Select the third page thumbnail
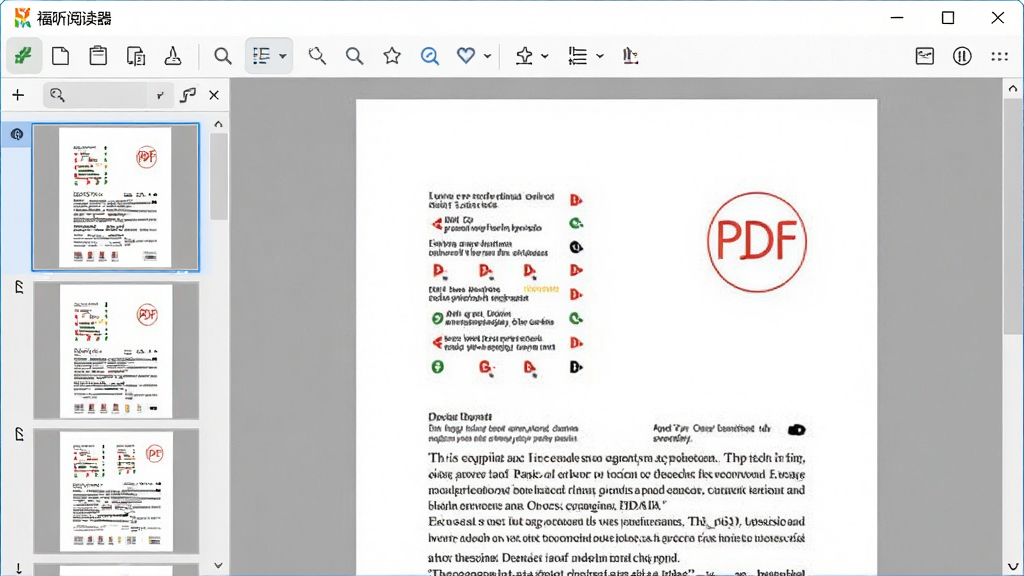The width and height of the screenshot is (1024, 576). tap(116, 491)
